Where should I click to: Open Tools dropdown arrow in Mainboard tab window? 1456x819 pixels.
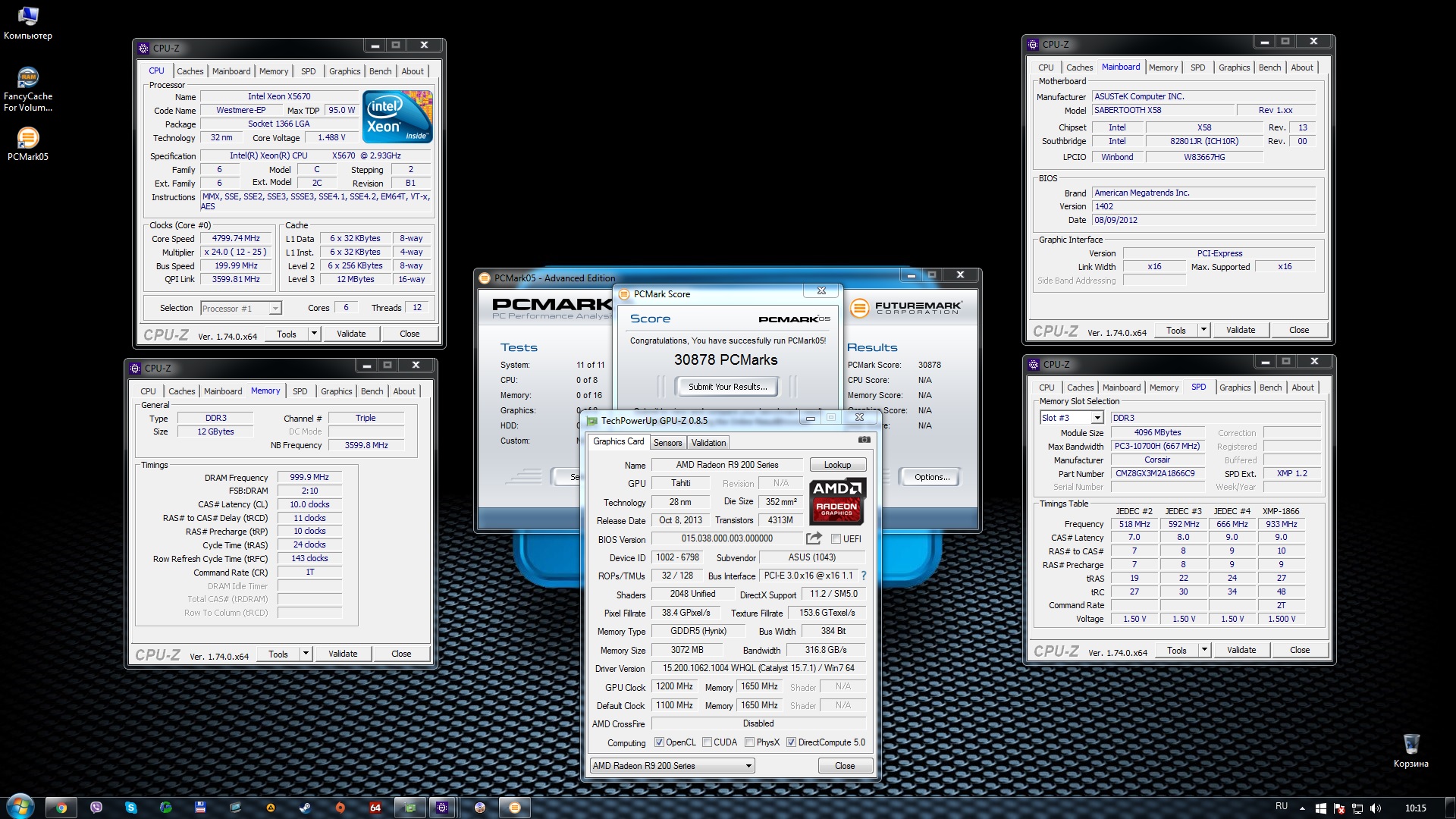(1203, 330)
